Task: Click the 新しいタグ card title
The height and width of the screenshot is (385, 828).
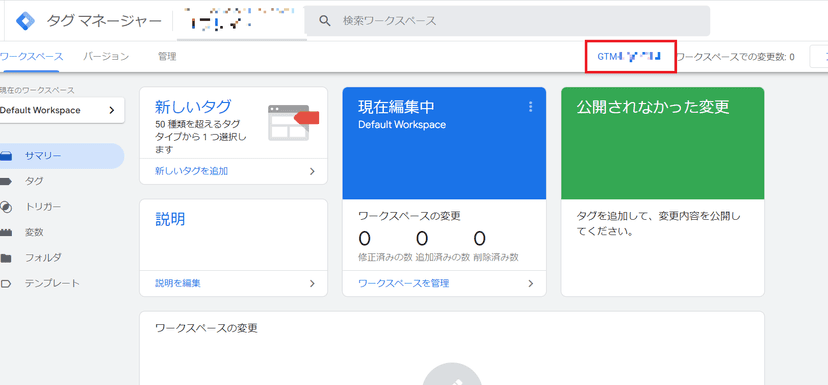Action: [x=193, y=107]
